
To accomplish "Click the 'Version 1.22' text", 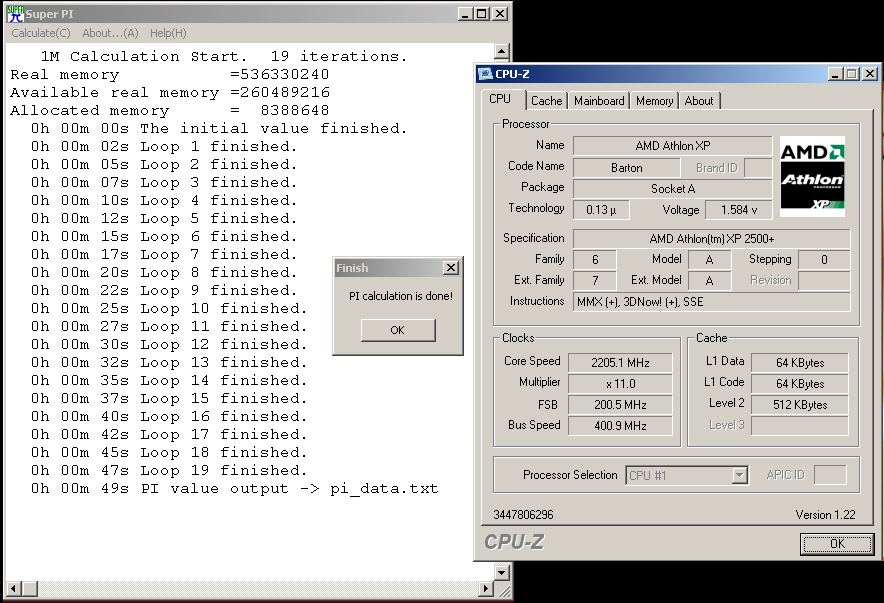I will tap(825, 515).
